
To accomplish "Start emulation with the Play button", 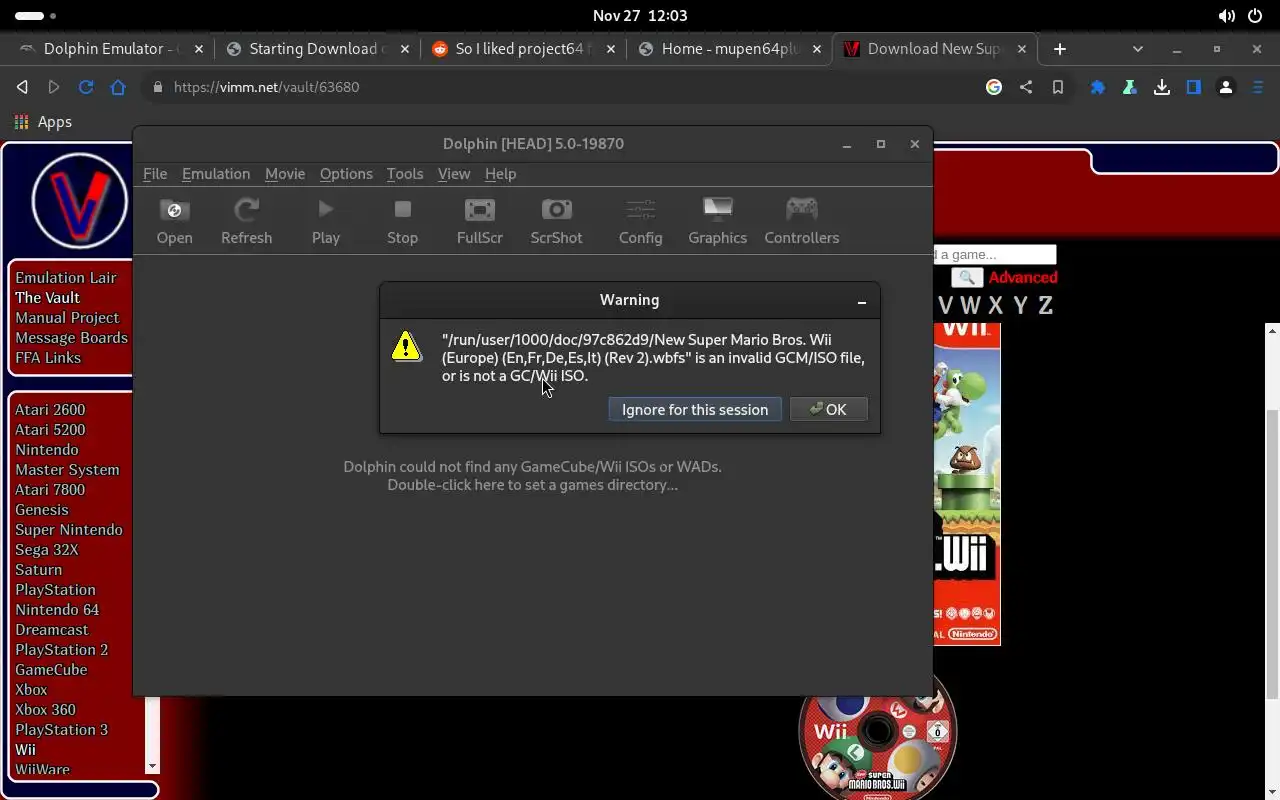I will point(326,221).
